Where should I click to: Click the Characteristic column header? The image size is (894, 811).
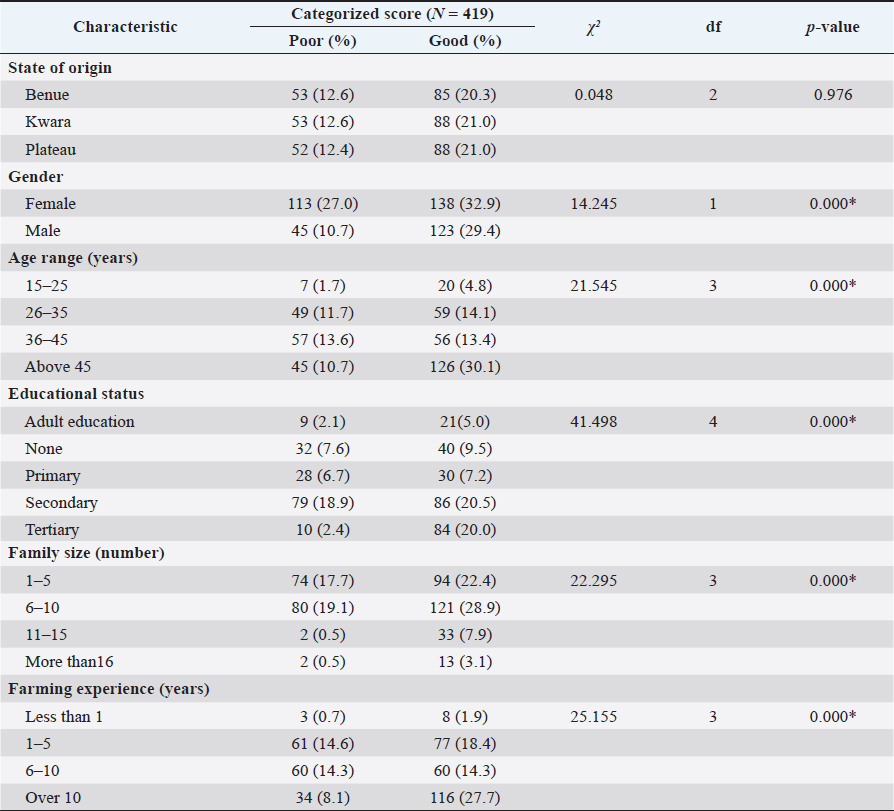[x=125, y=27]
